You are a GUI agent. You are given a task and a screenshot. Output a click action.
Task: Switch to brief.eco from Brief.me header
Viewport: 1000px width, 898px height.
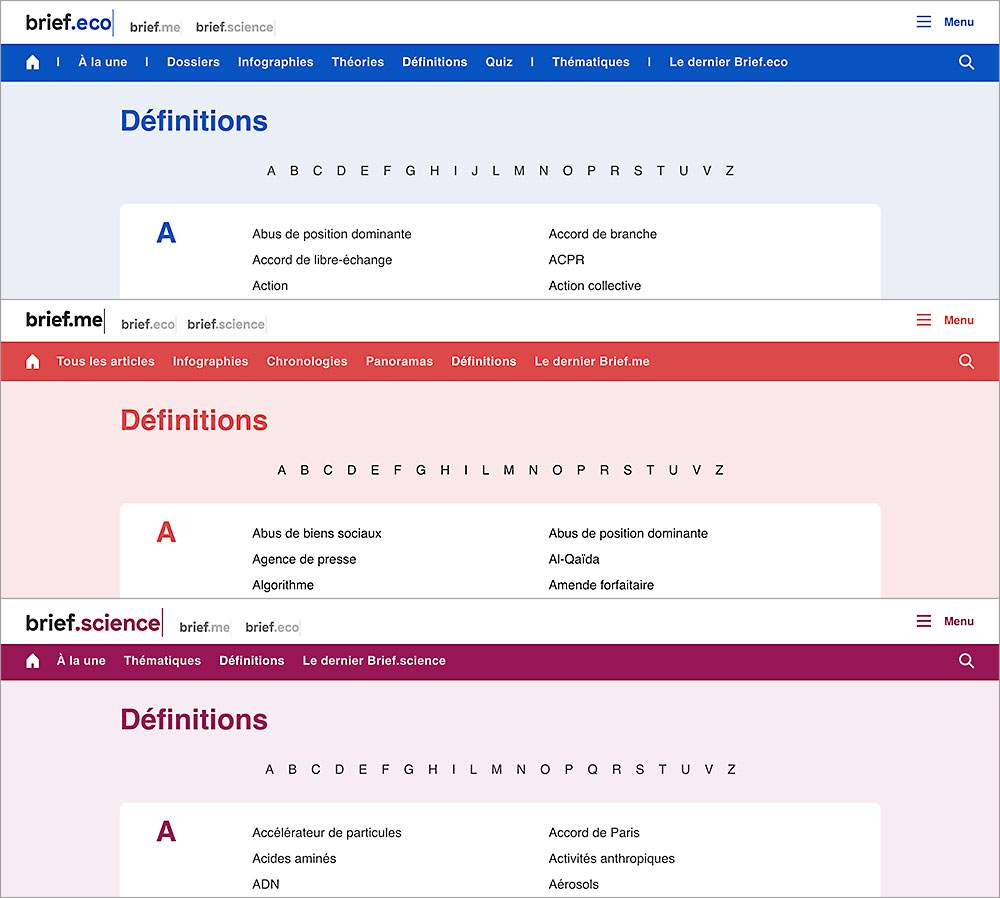148,324
